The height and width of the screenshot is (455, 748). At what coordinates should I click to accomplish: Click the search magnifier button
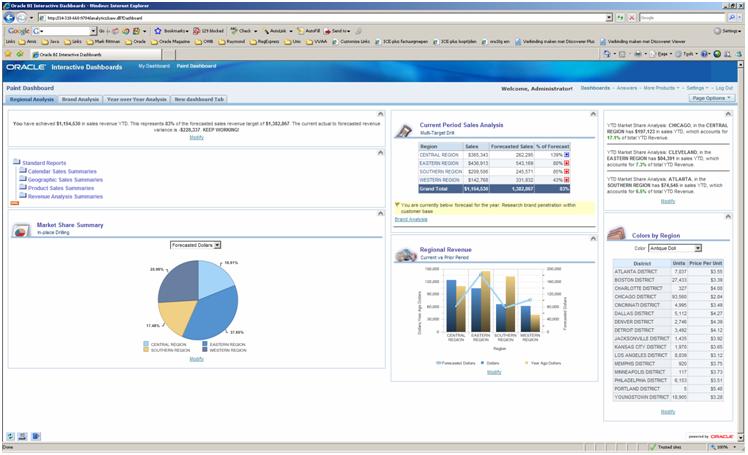coord(732,18)
